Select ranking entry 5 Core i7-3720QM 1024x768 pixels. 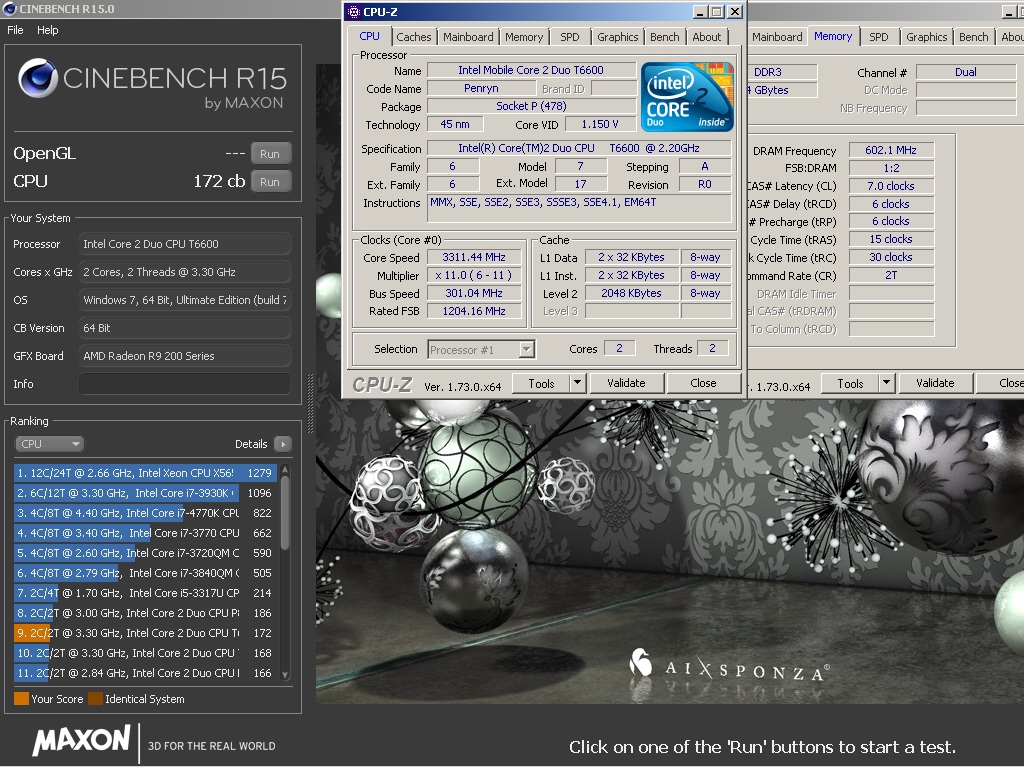tap(145, 553)
